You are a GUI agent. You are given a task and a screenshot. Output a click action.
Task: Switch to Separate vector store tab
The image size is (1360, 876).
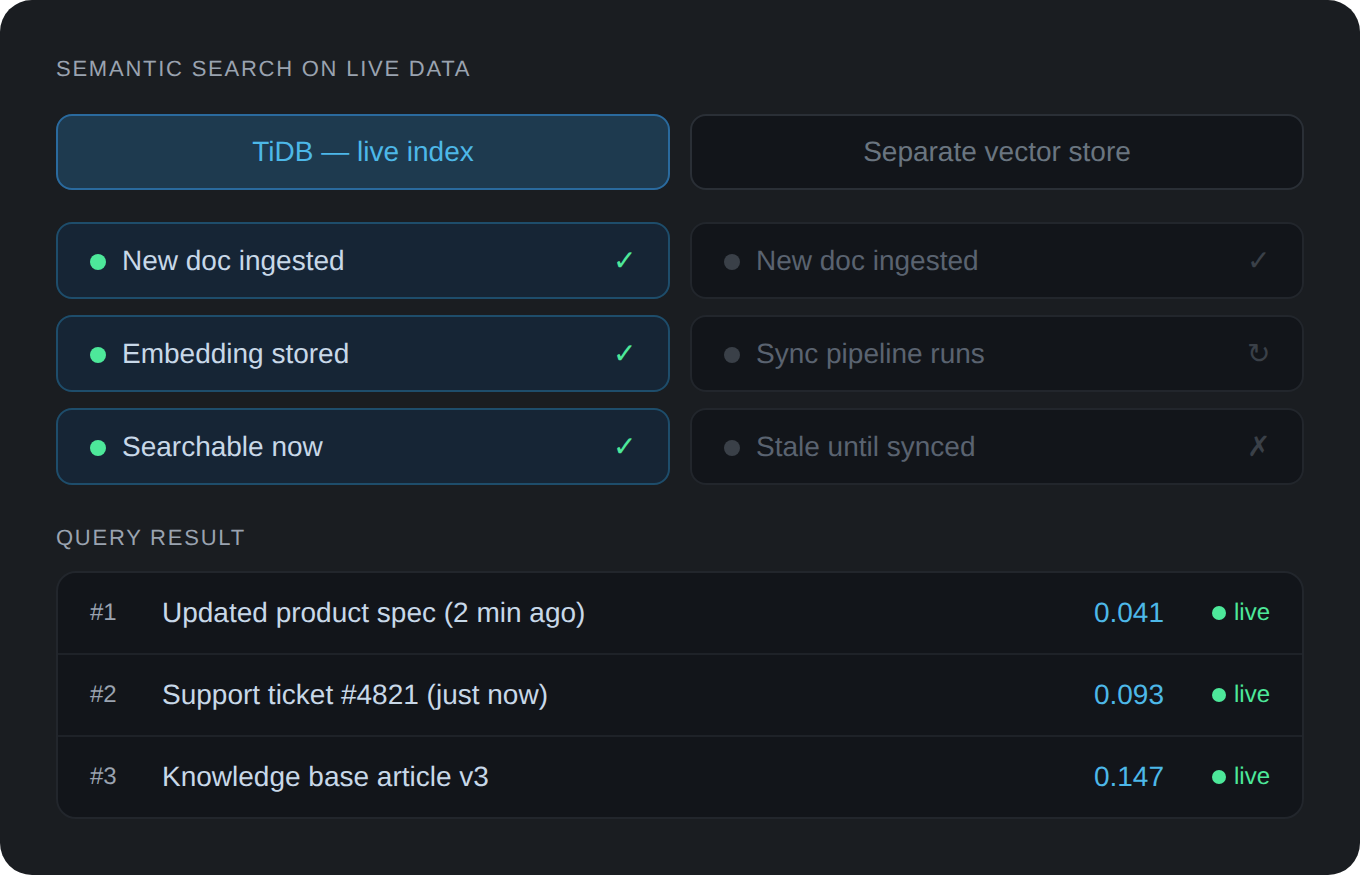996,152
